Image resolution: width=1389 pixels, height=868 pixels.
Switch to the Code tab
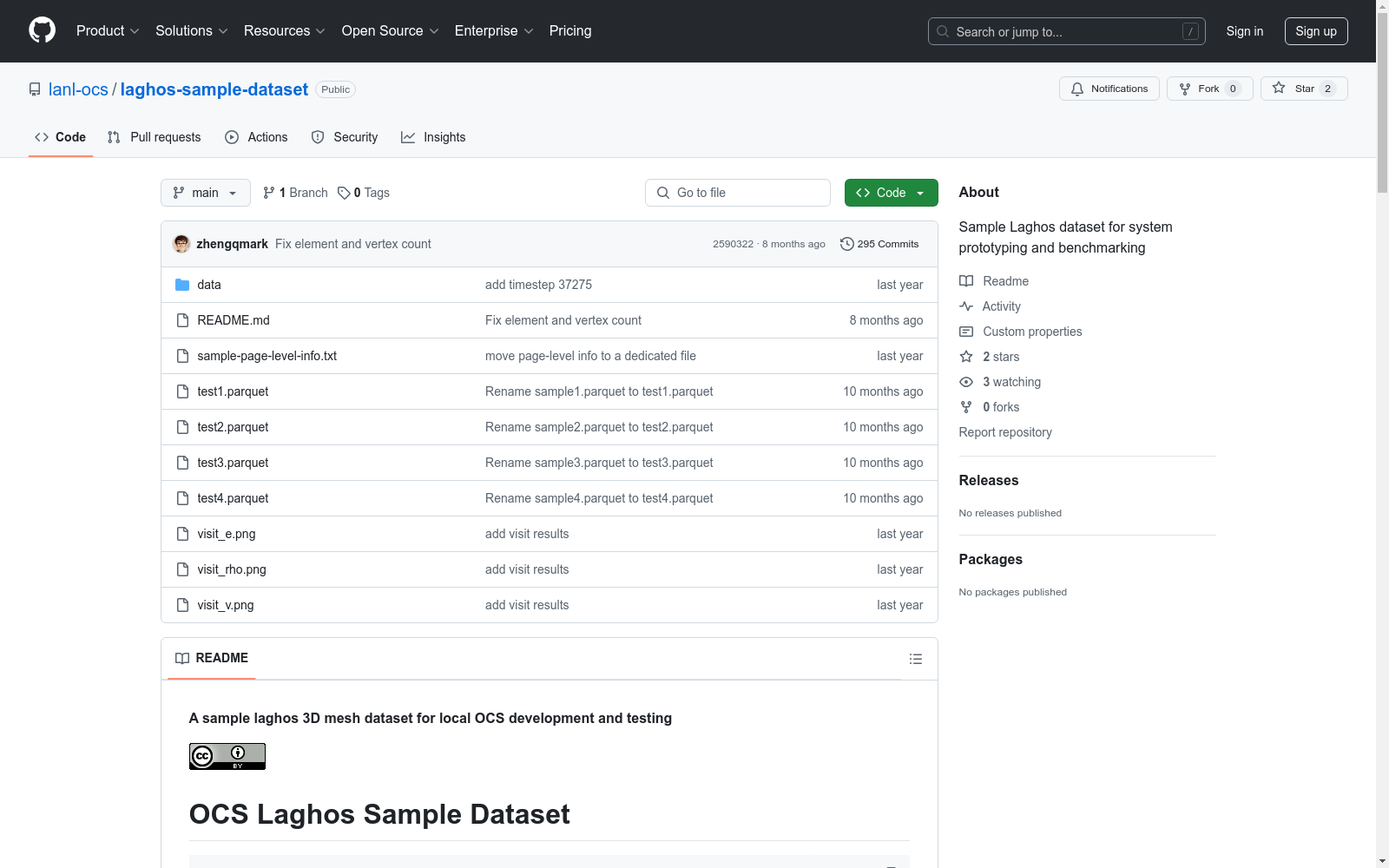pos(61,137)
